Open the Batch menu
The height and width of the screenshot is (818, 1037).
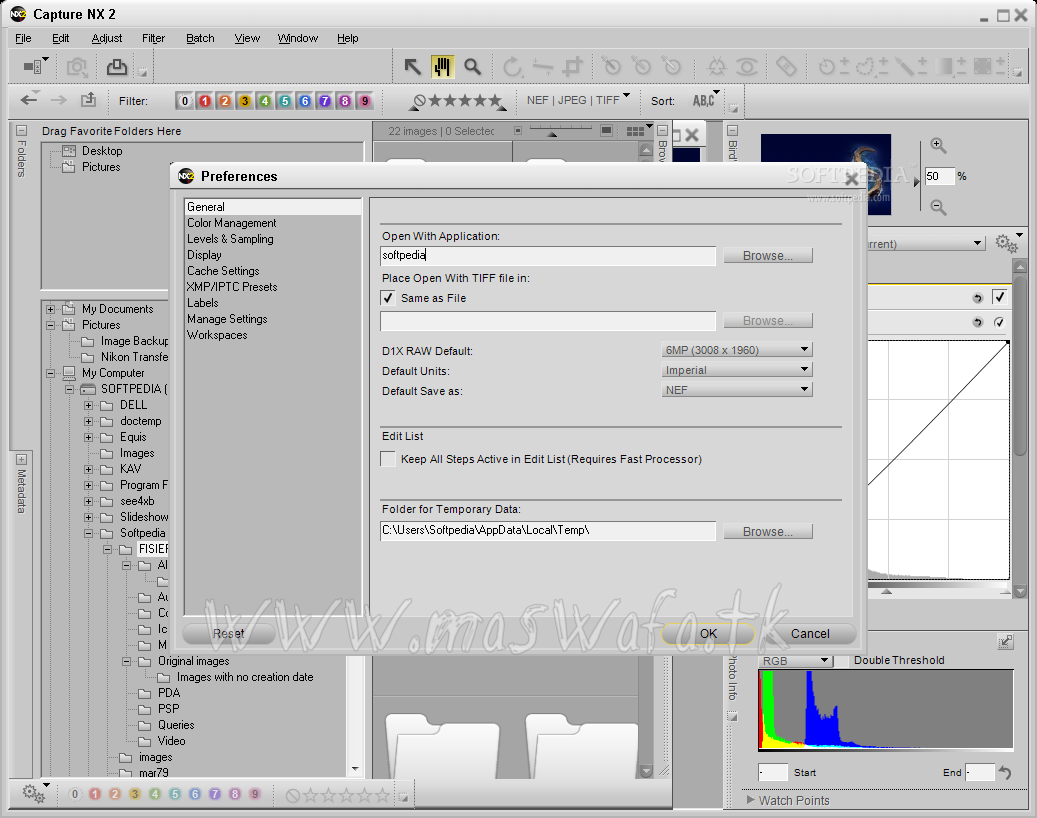point(200,38)
